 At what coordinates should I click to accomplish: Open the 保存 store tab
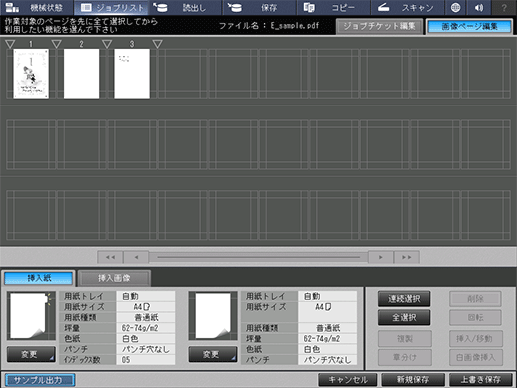tap(259, 7)
